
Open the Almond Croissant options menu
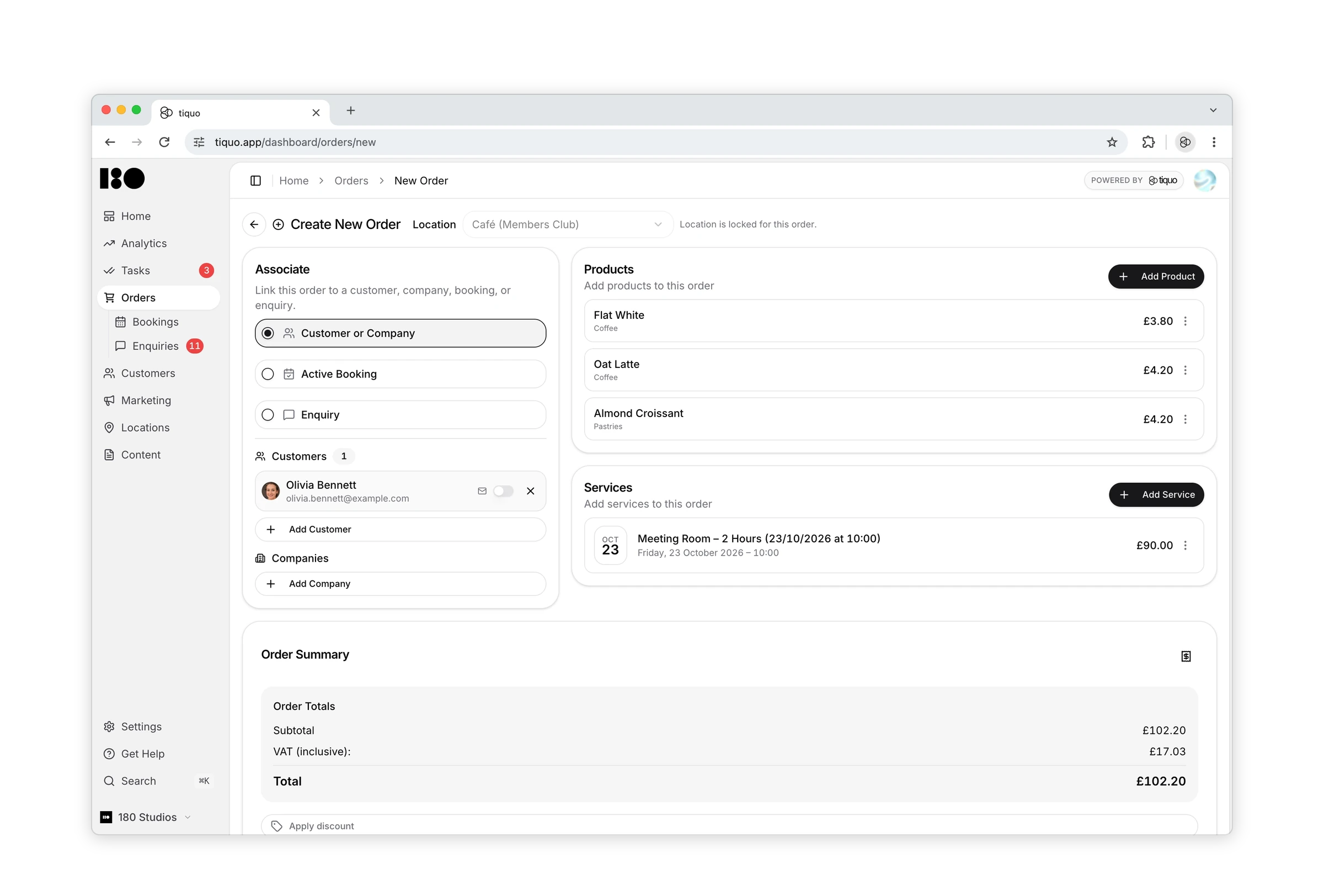1186,419
